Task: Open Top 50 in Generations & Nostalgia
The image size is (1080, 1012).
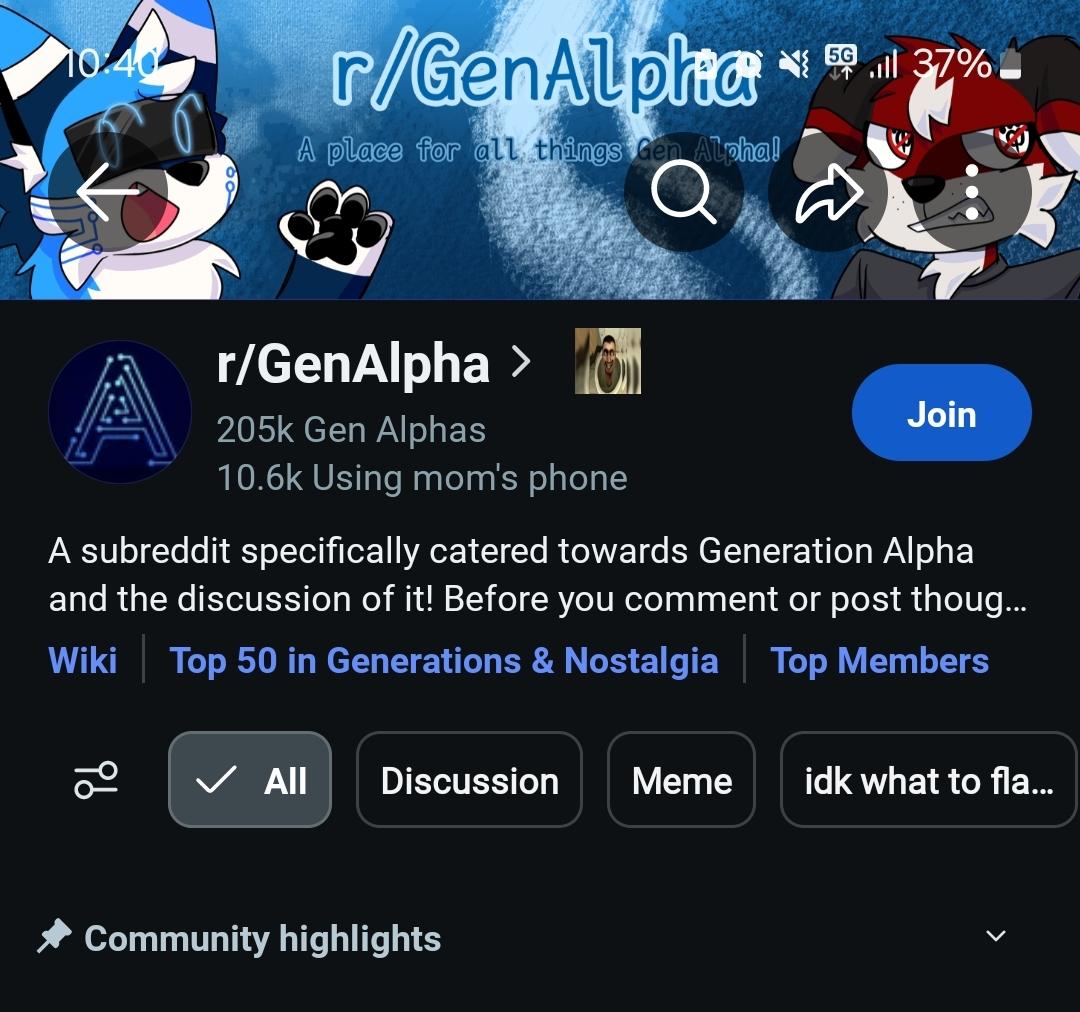Action: click(444, 660)
